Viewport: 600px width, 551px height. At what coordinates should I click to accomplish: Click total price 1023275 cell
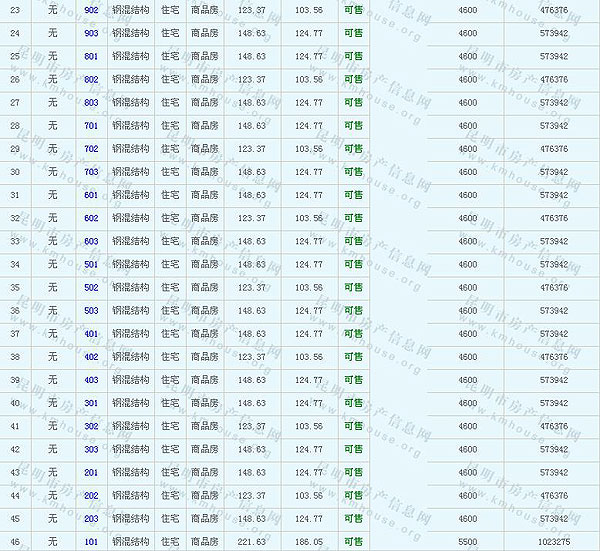pos(553,541)
